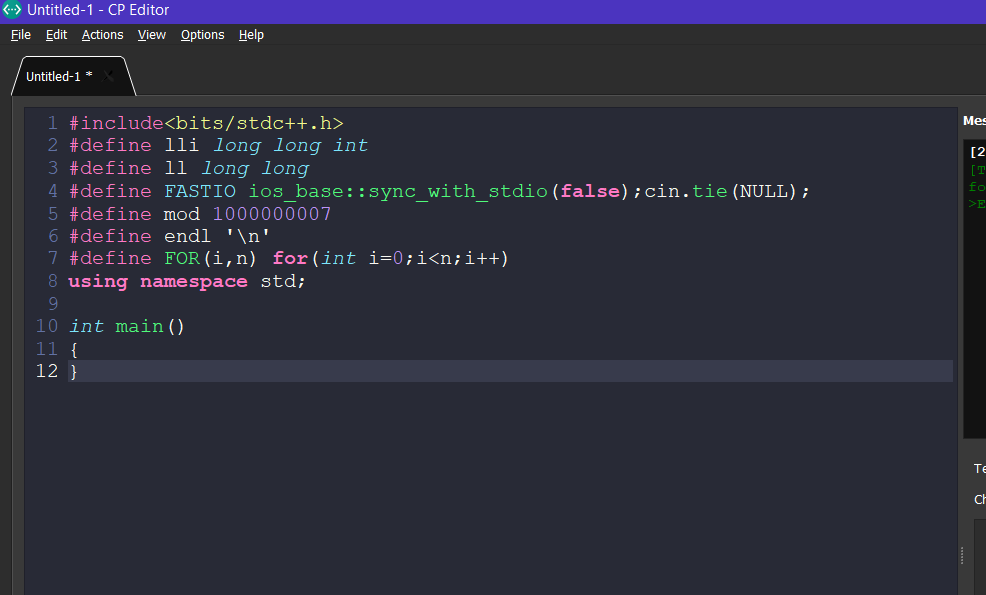Click the messages output box at right
This screenshot has width=986, height=595.
975,289
